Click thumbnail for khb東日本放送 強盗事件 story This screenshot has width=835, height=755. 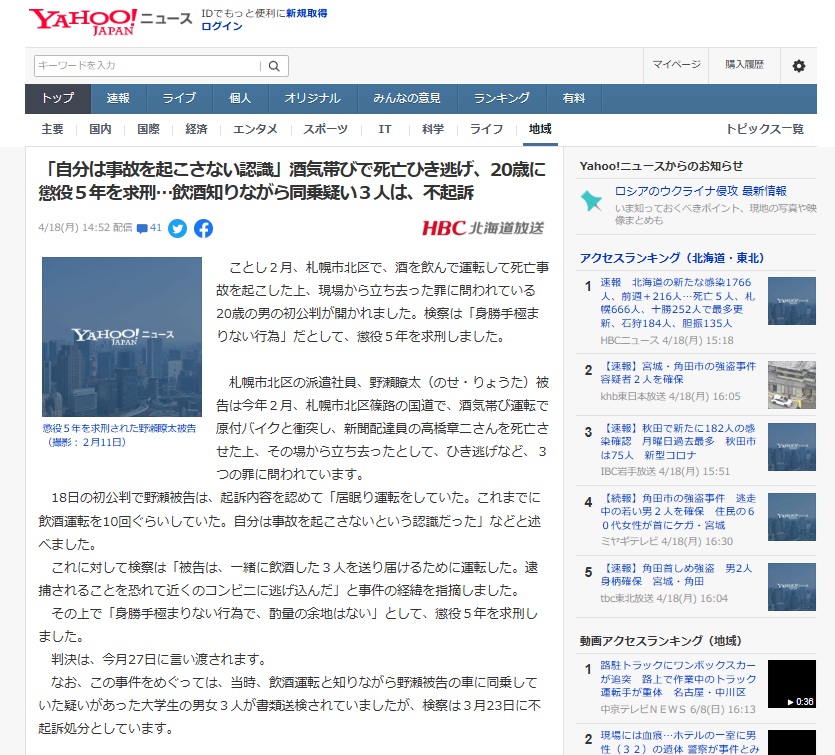coord(791,385)
